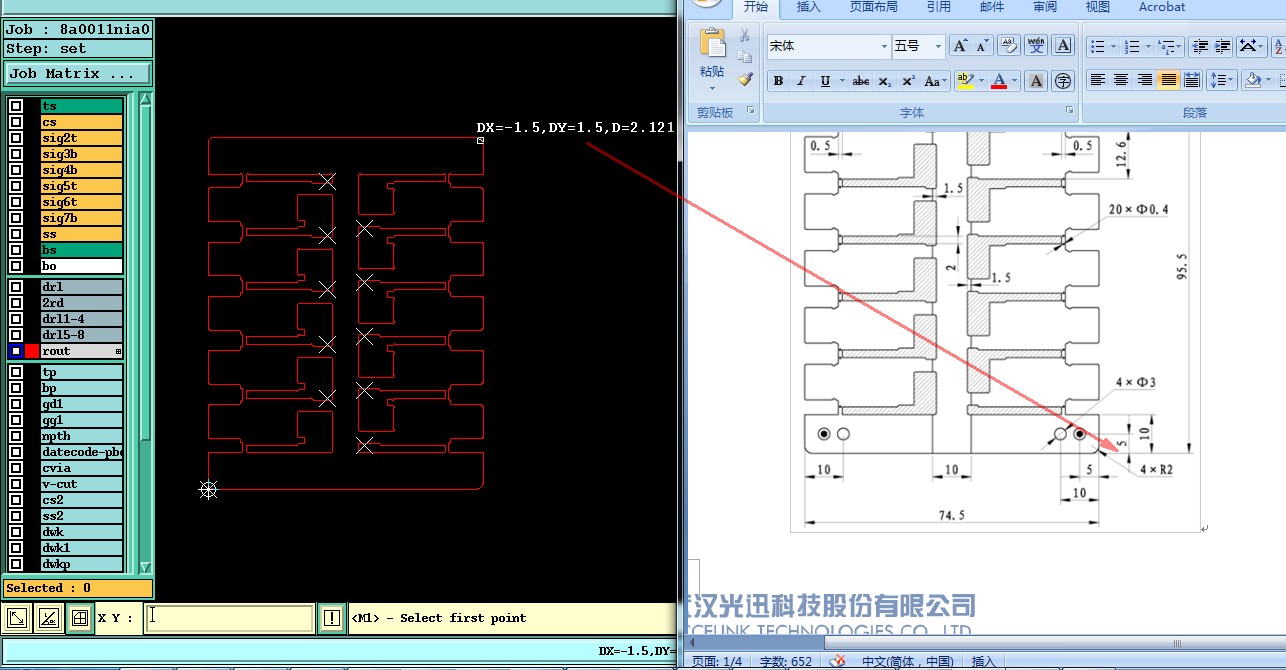Open numbered list dropdown
The width and height of the screenshot is (1286, 670).
click(1149, 46)
